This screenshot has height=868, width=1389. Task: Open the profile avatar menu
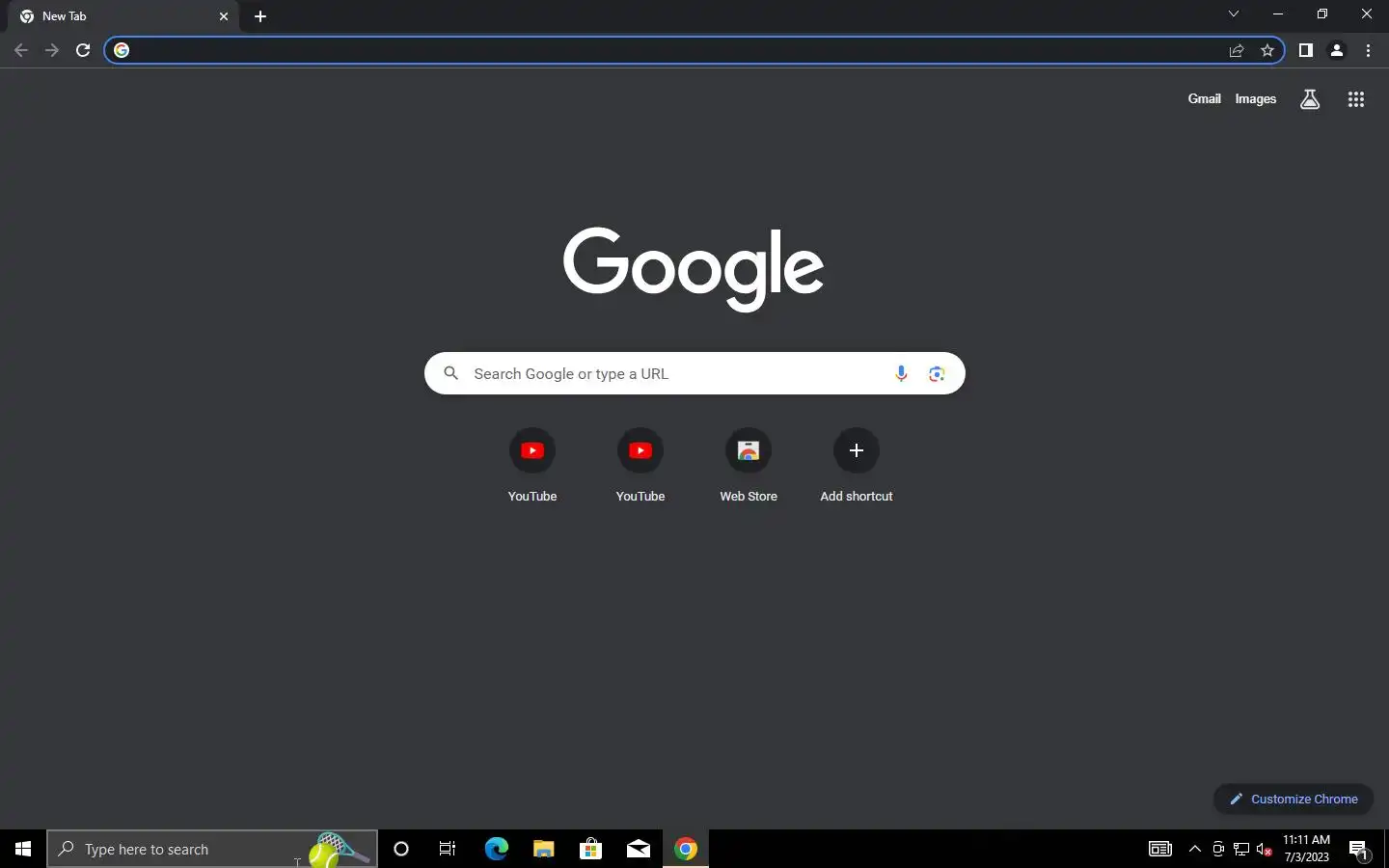[x=1337, y=50]
